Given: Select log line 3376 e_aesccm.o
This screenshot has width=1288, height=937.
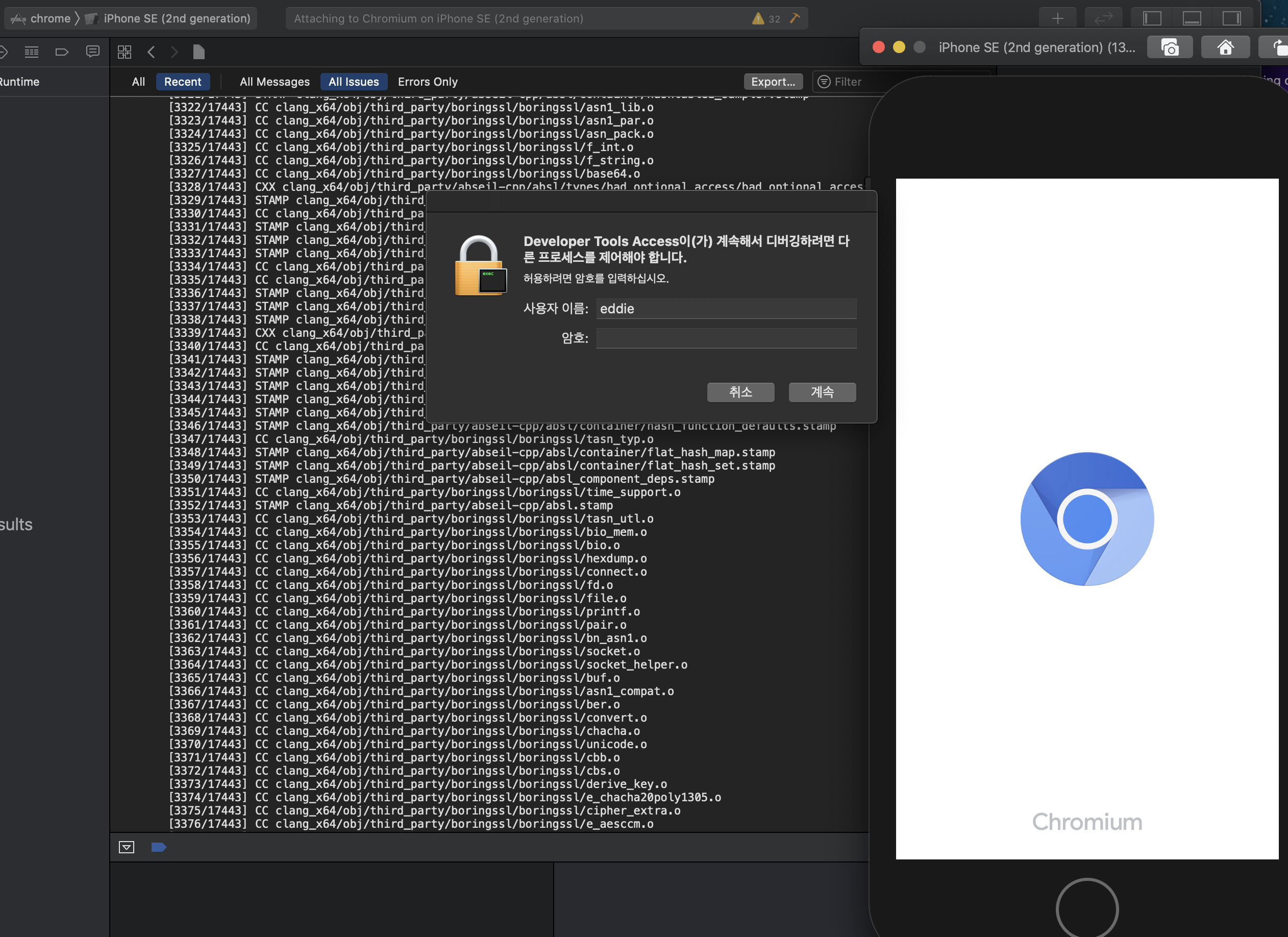Looking at the screenshot, I should (x=411, y=824).
